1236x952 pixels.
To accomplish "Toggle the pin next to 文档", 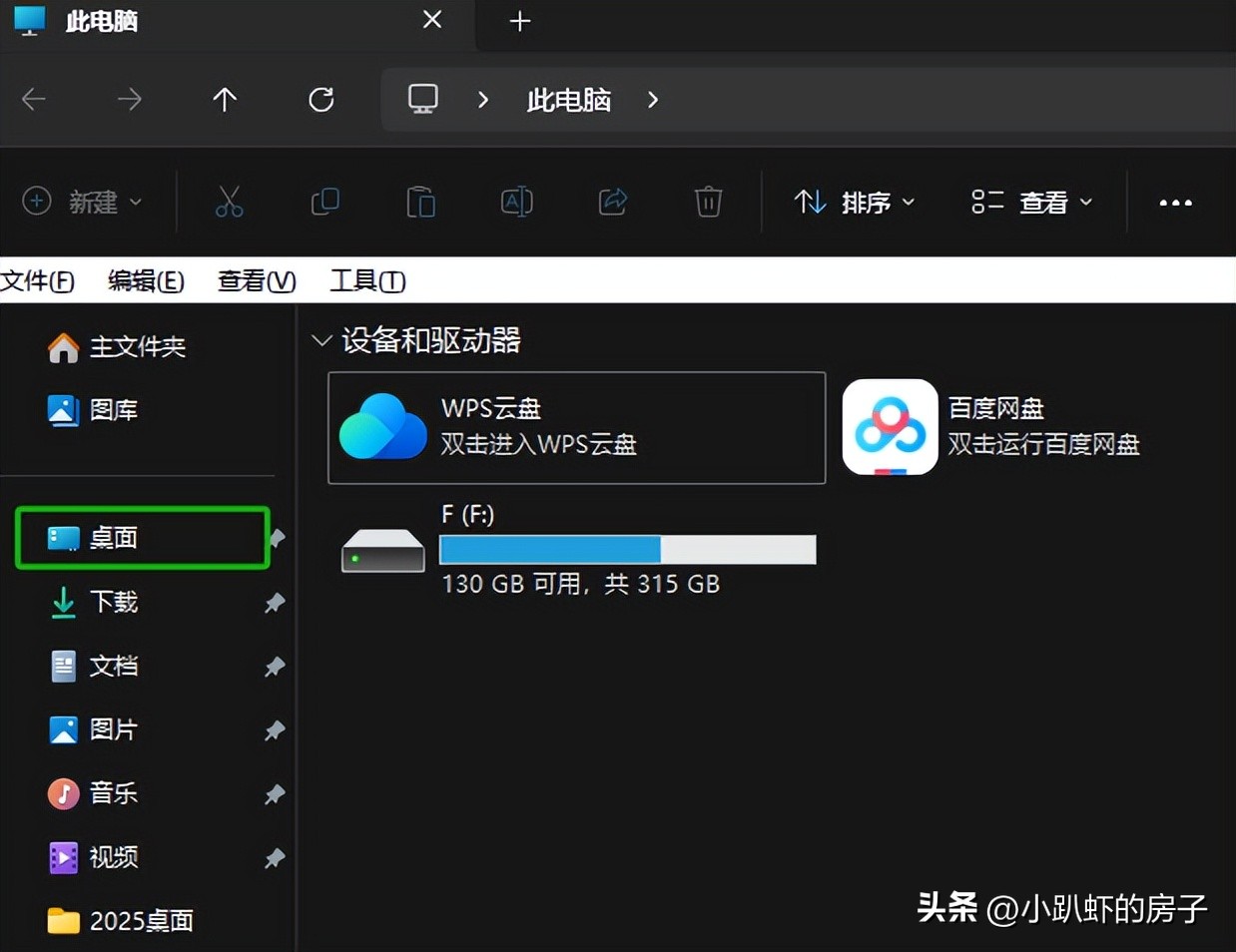I will point(275,667).
